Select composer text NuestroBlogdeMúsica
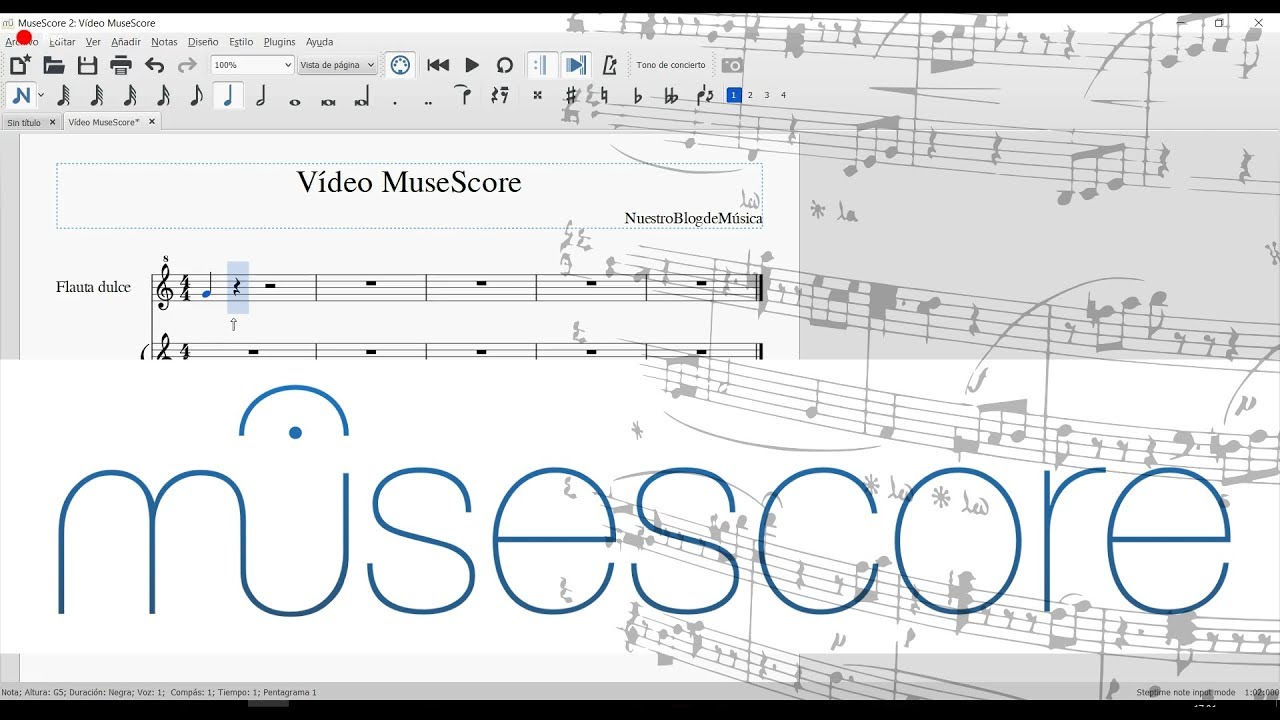1280x720 pixels. [693, 218]
